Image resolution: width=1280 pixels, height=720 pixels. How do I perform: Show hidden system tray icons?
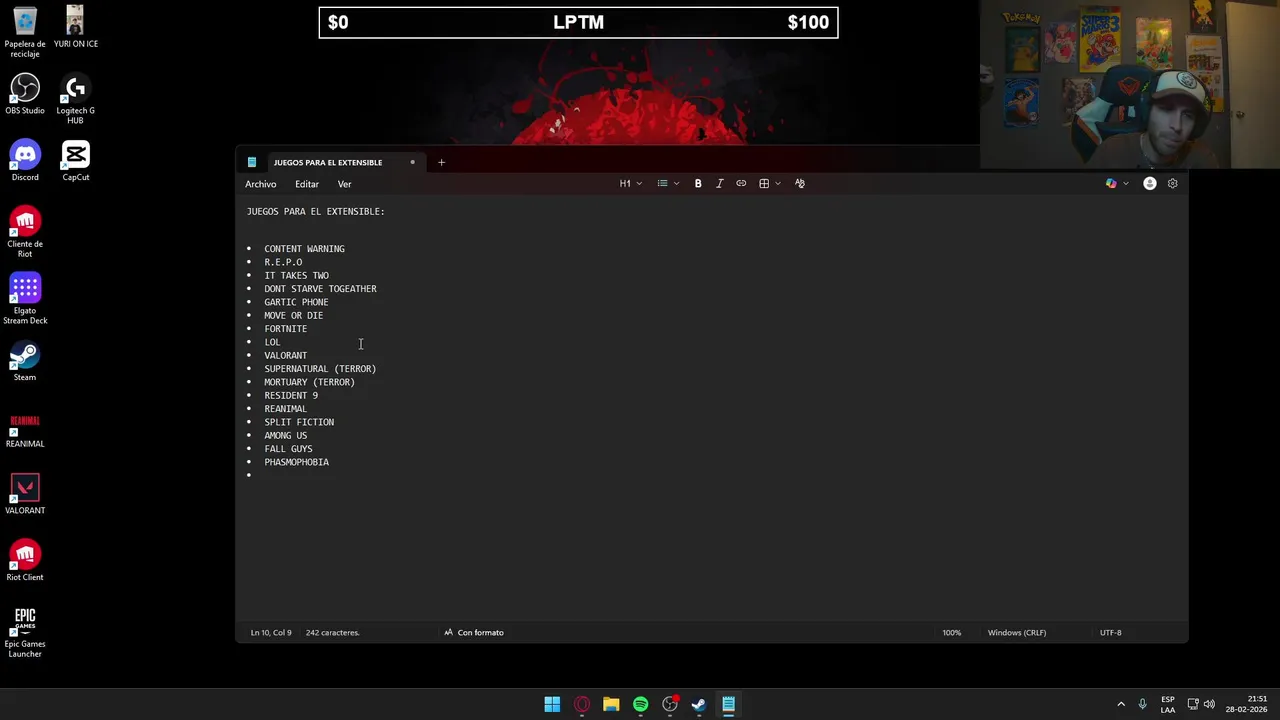(x=1121, y=704)
